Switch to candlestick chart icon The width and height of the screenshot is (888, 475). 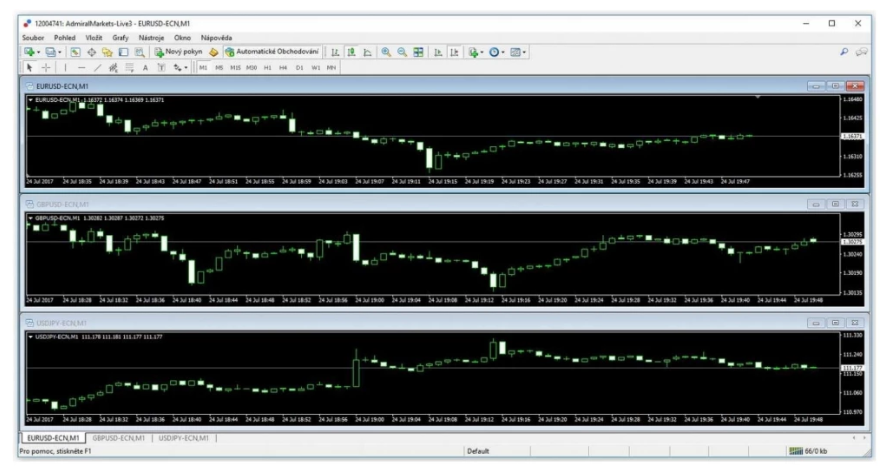tap(351, 52)
